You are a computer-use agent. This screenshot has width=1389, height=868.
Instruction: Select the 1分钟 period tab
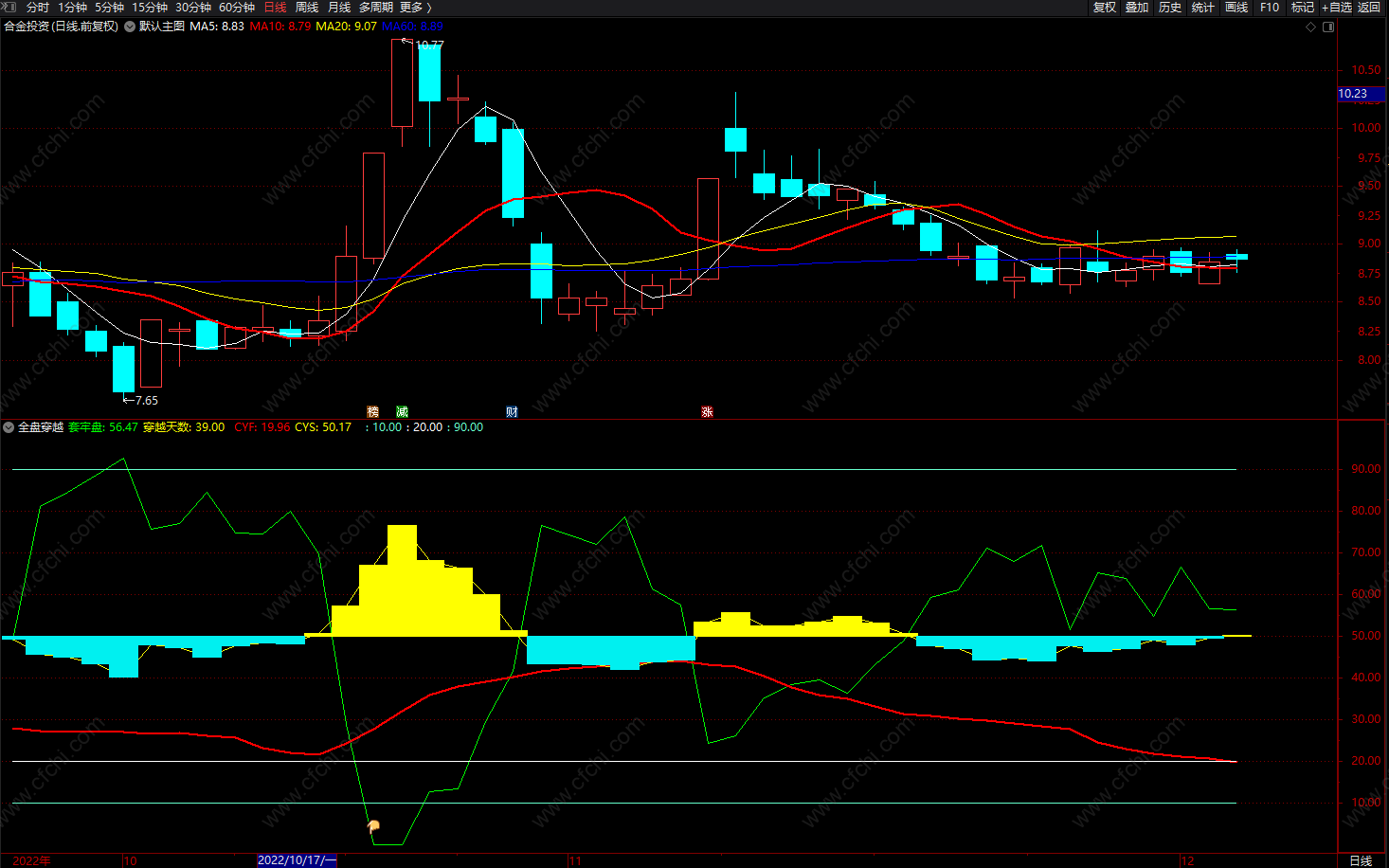click(x=72, y=8)
